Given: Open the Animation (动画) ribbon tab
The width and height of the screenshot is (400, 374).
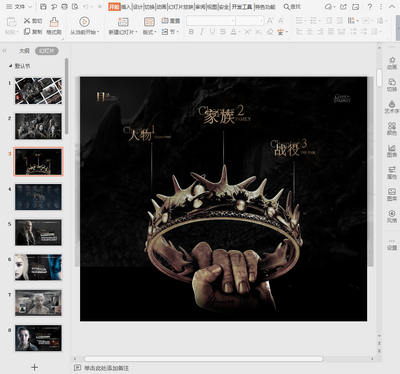Looking at the screenshot, I should point(161,7).
